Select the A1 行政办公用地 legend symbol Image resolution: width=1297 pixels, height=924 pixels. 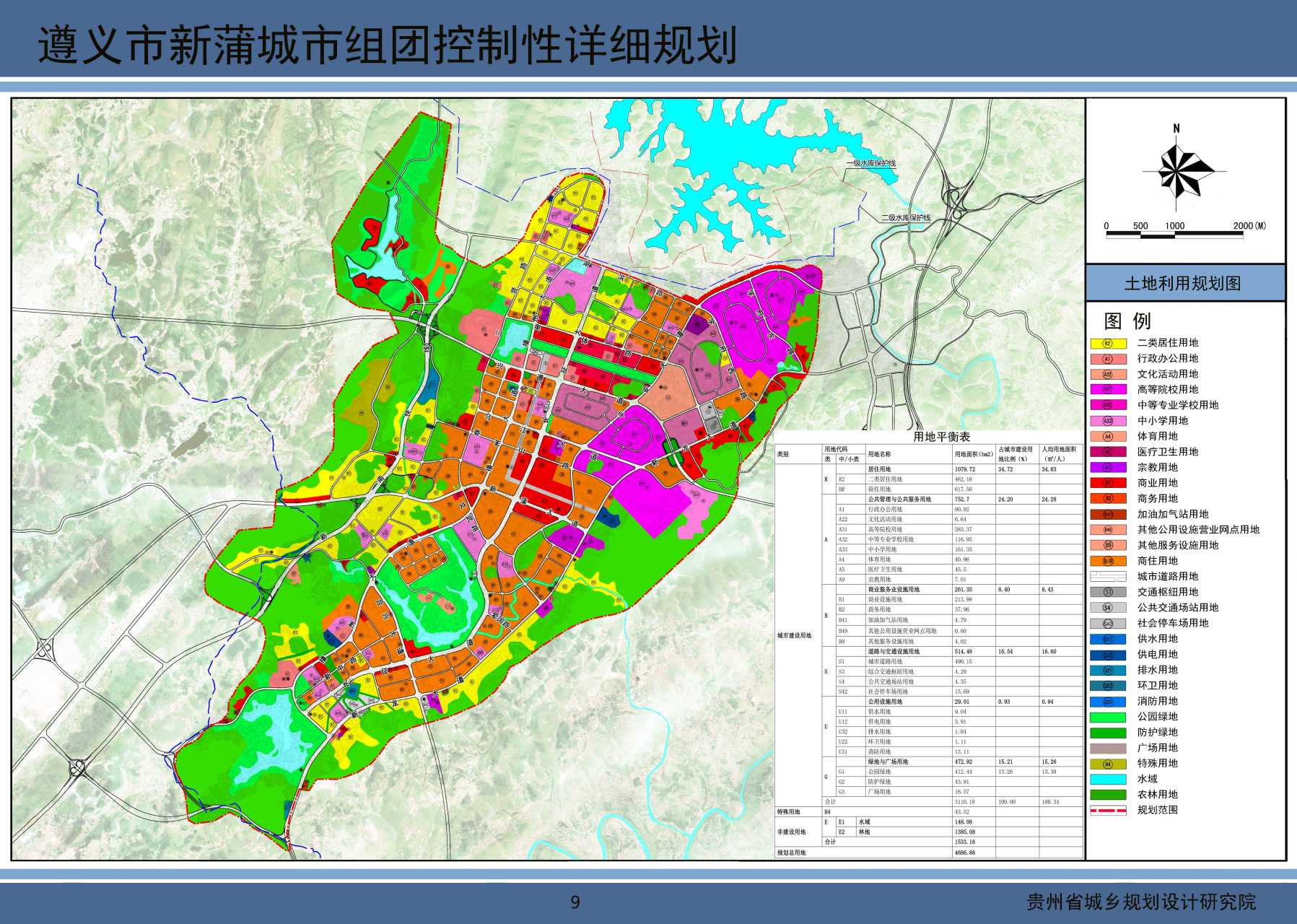click(x=1108, y=359)
